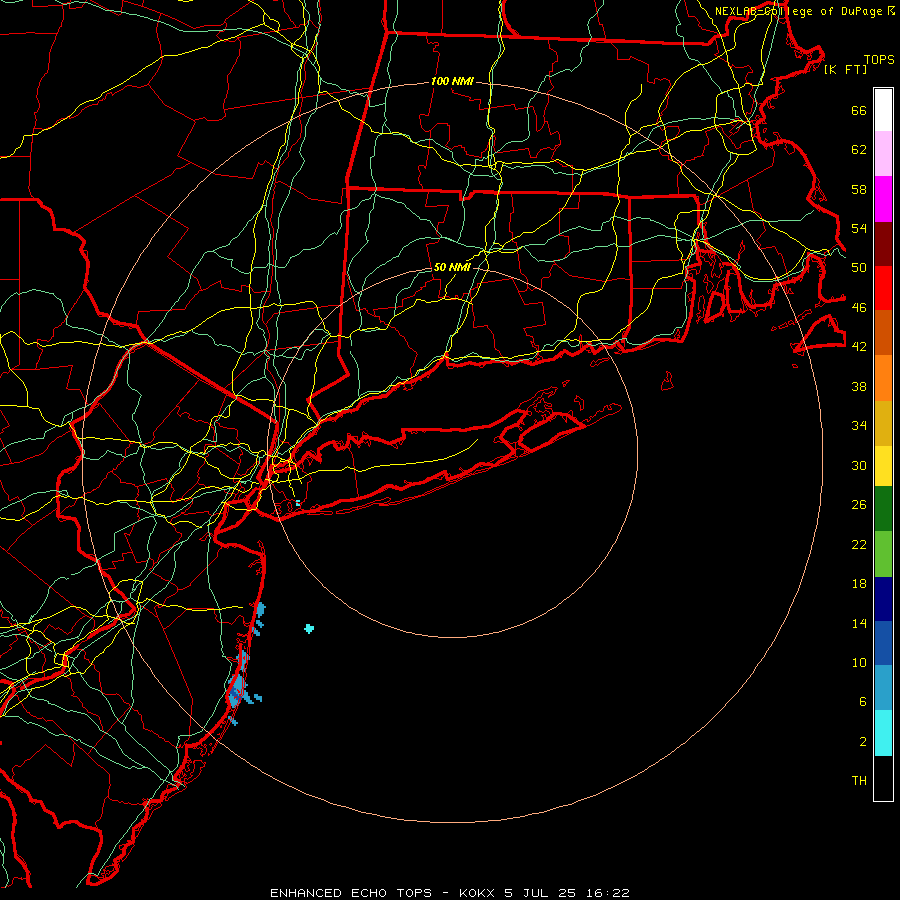Image resolution: width=900 pixels, height=900 pixels.
Task: Click the light pink legend swatch
Action: point(883,154)
